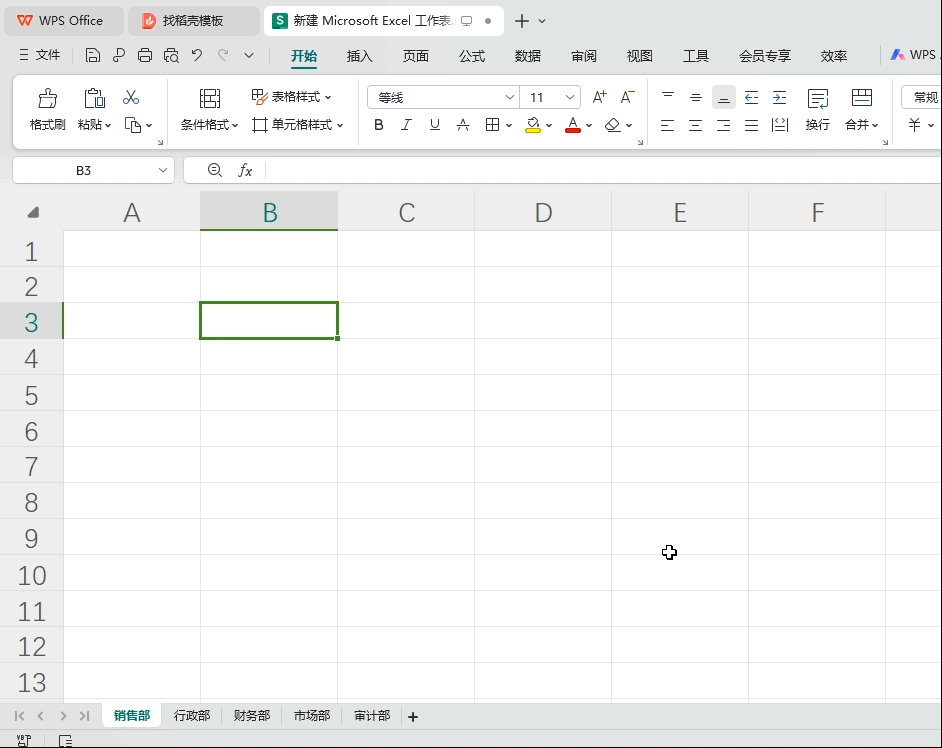Open the Page (页面) ribbon tab
Screen dimensions: 942x748
pos(415,56)
